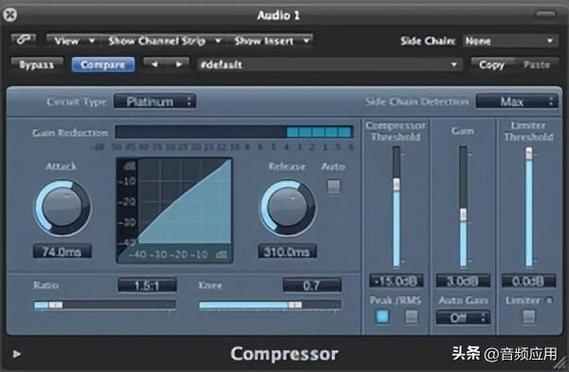Expand extended parameters disclosure triangle
Screen dimensions: 569x372
pos(16,354)
